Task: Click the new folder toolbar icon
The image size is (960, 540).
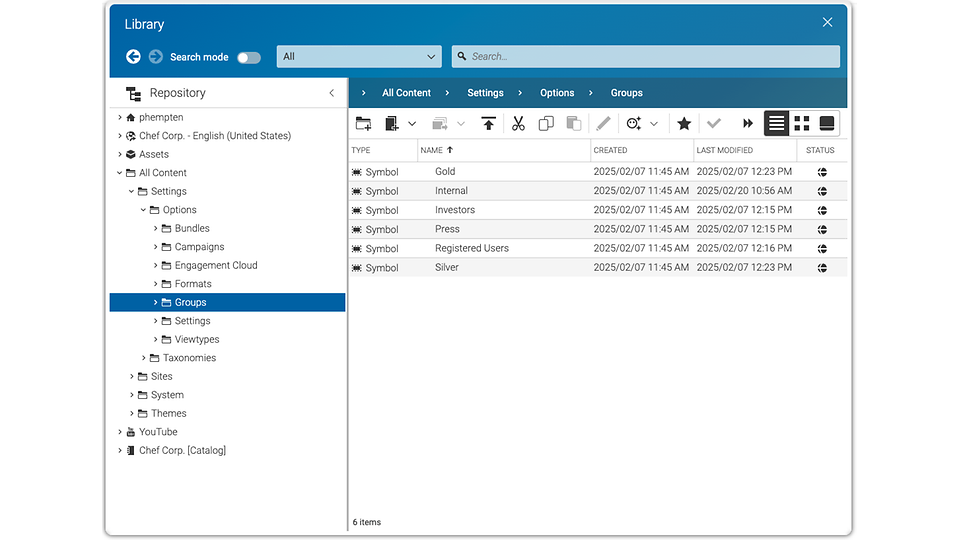Action: pyautogui.click(x=363, y=124)
